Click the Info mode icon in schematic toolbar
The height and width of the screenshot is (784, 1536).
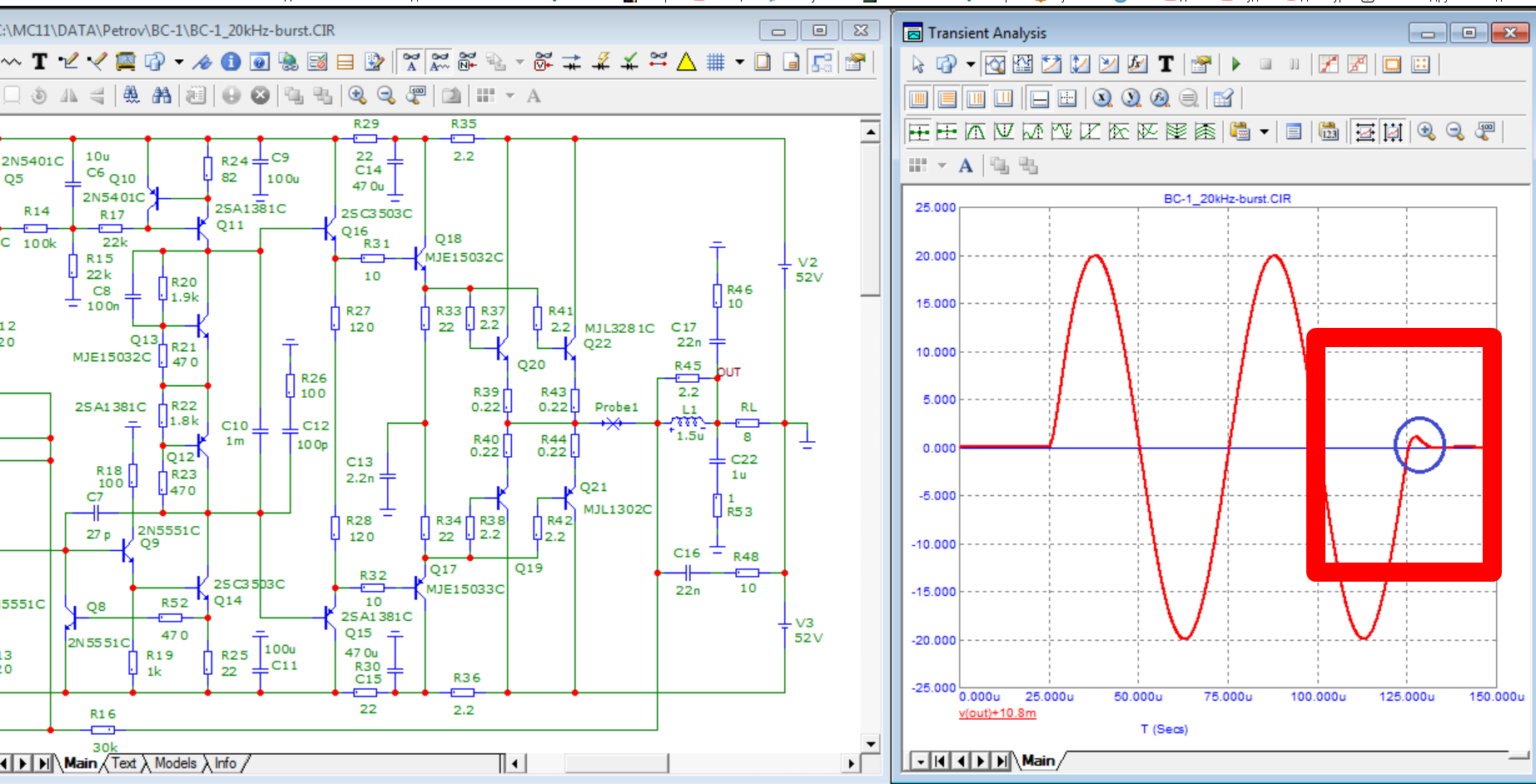(x=231, y=62)
